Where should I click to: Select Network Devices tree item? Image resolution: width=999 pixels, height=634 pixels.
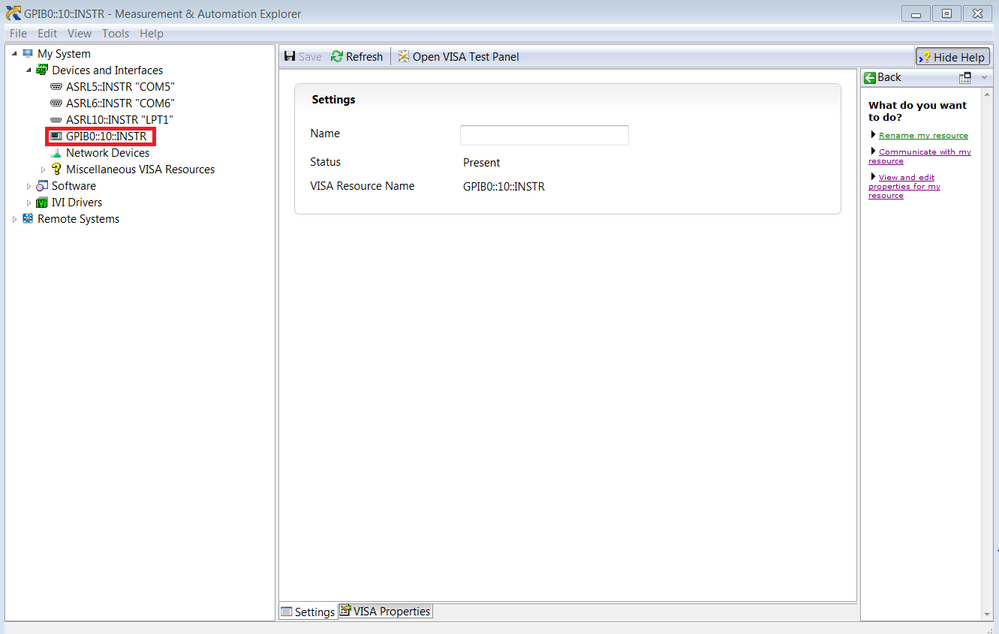pyautogui.click(x=108, y=153)
